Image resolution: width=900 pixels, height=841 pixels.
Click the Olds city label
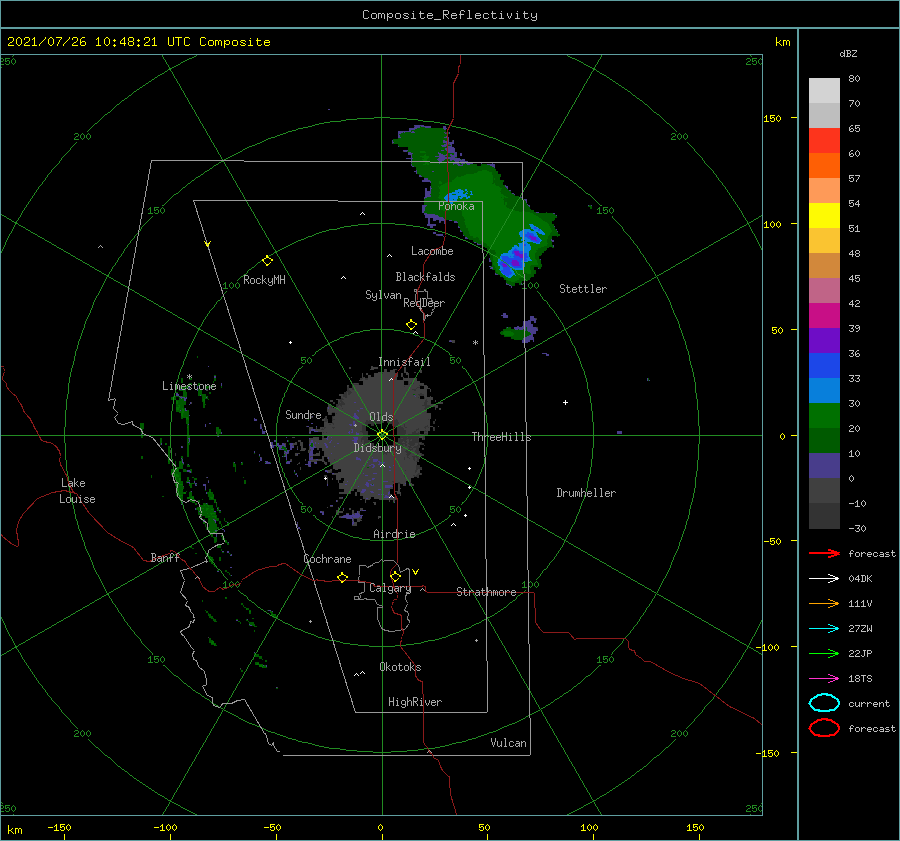point(381,417)
